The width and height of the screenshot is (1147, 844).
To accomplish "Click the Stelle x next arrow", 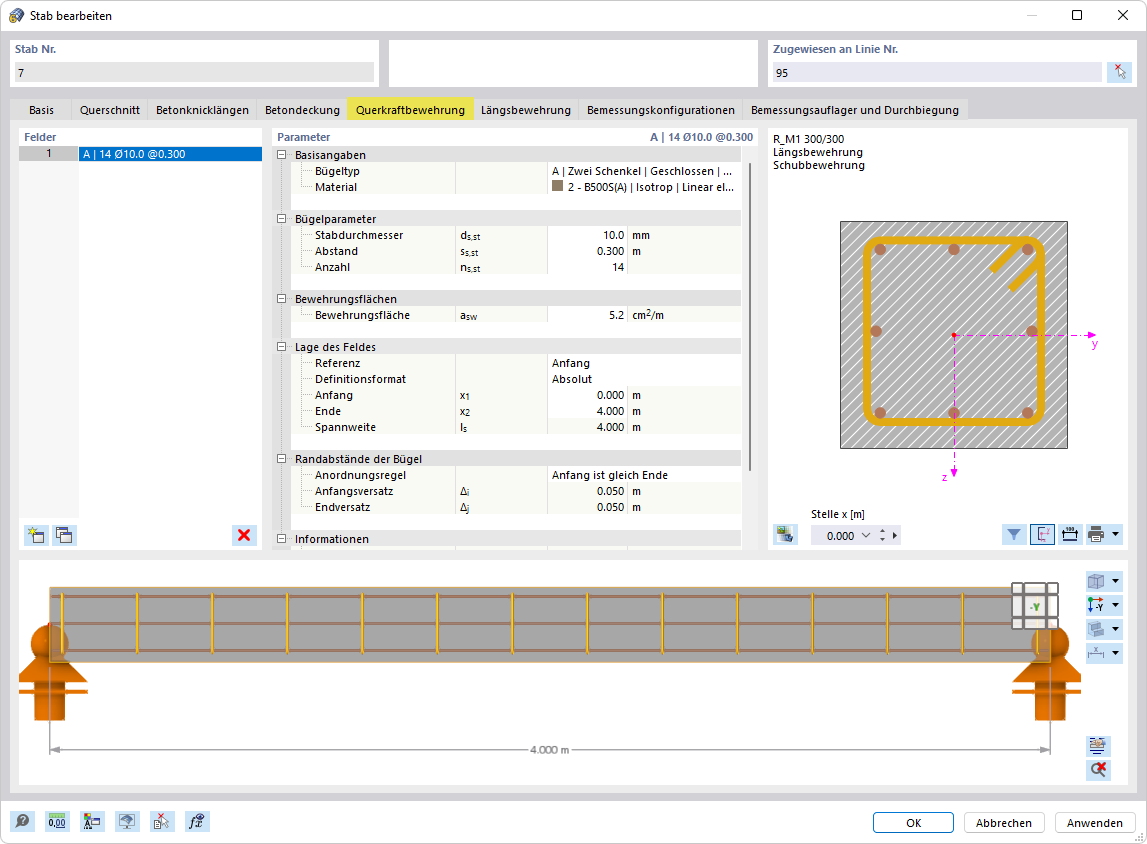I will (x=895, y=535).
